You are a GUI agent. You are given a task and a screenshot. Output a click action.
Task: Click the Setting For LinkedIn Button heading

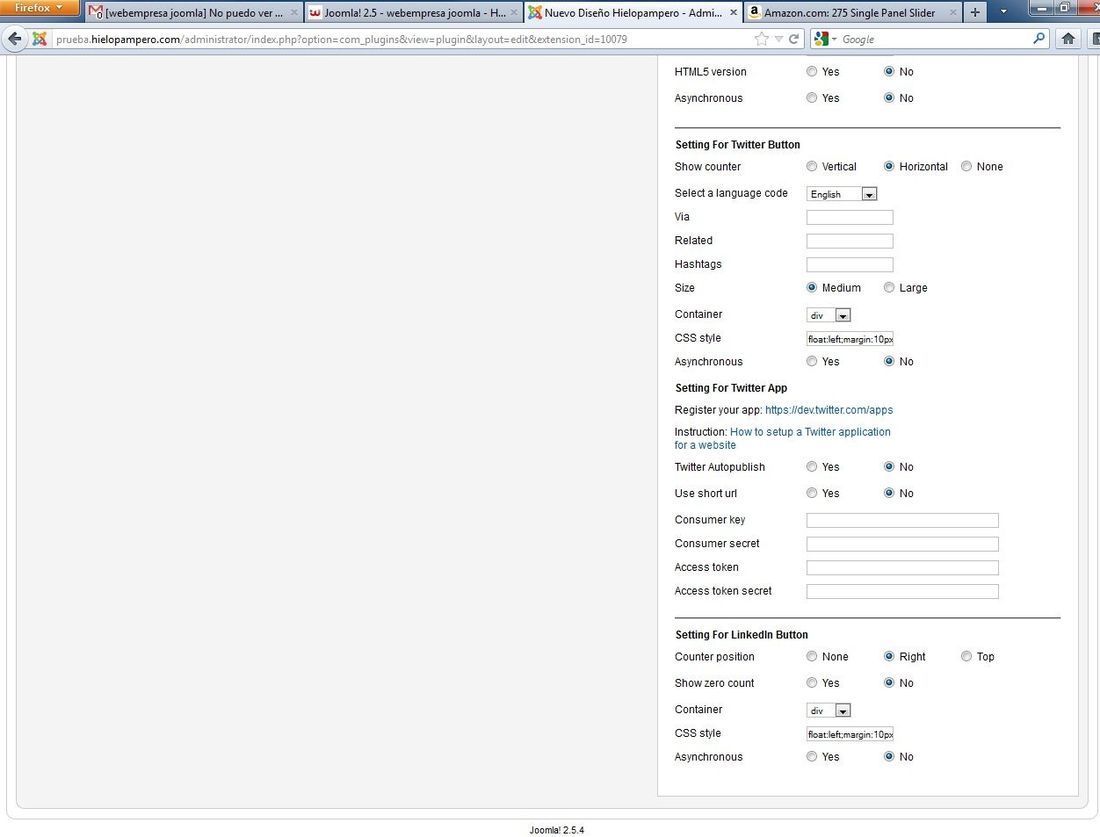(x=742, y=635)
